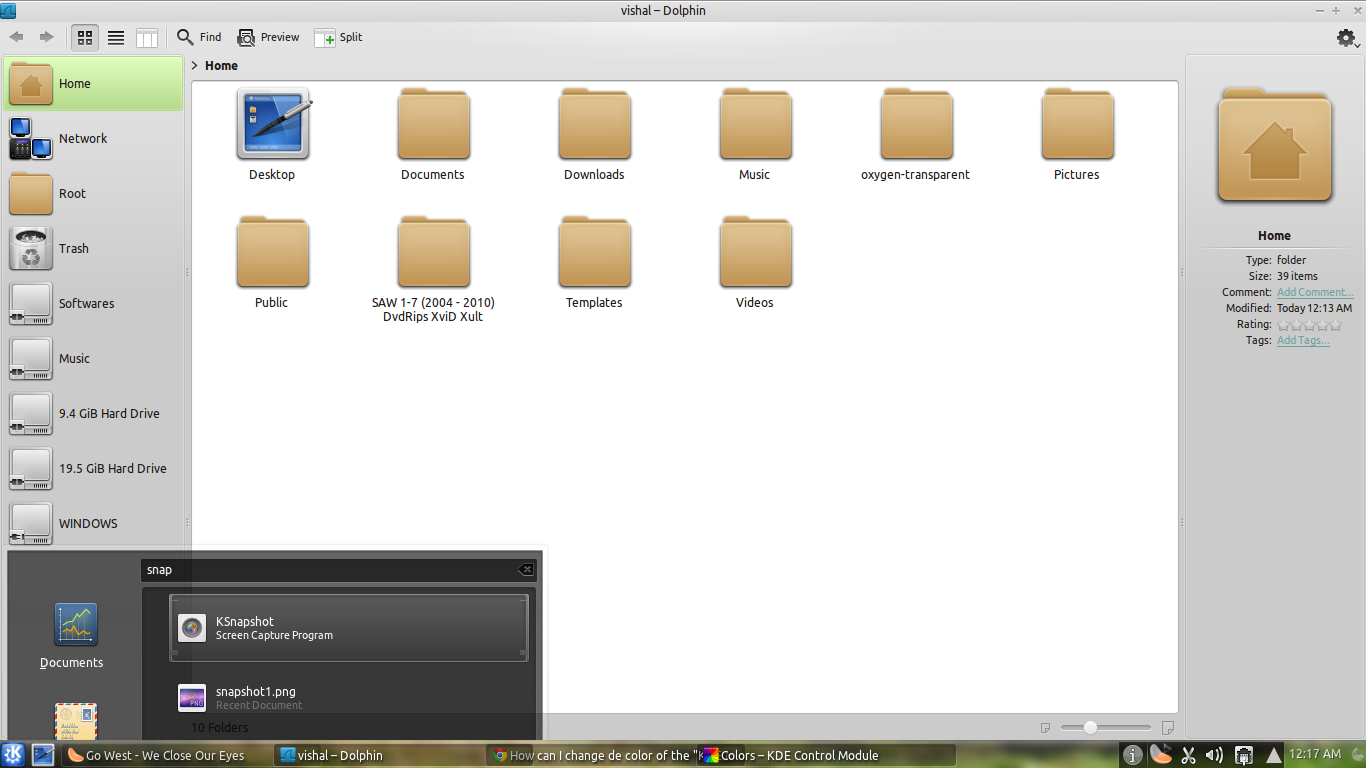Show hidden tray icons arrow
This screenshot has width=1366, height=768.
(x=1274, y=755)
